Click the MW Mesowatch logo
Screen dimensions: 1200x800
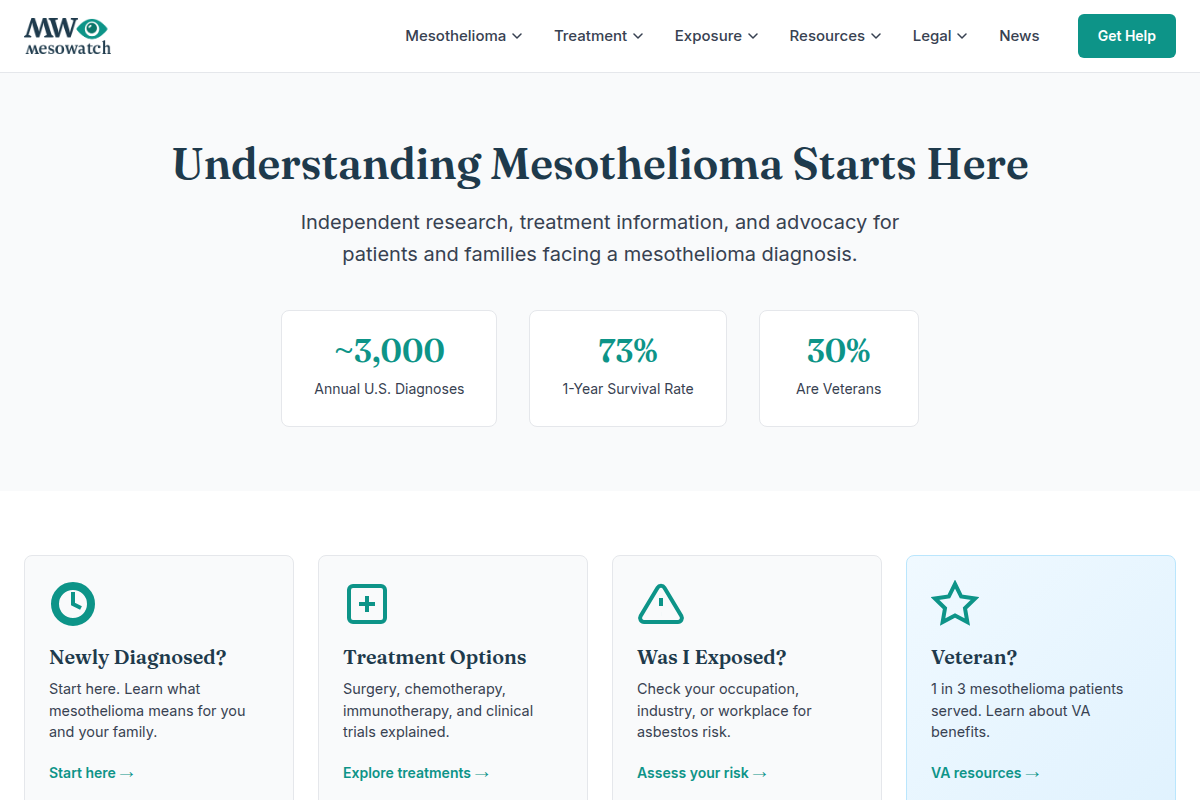67,36
